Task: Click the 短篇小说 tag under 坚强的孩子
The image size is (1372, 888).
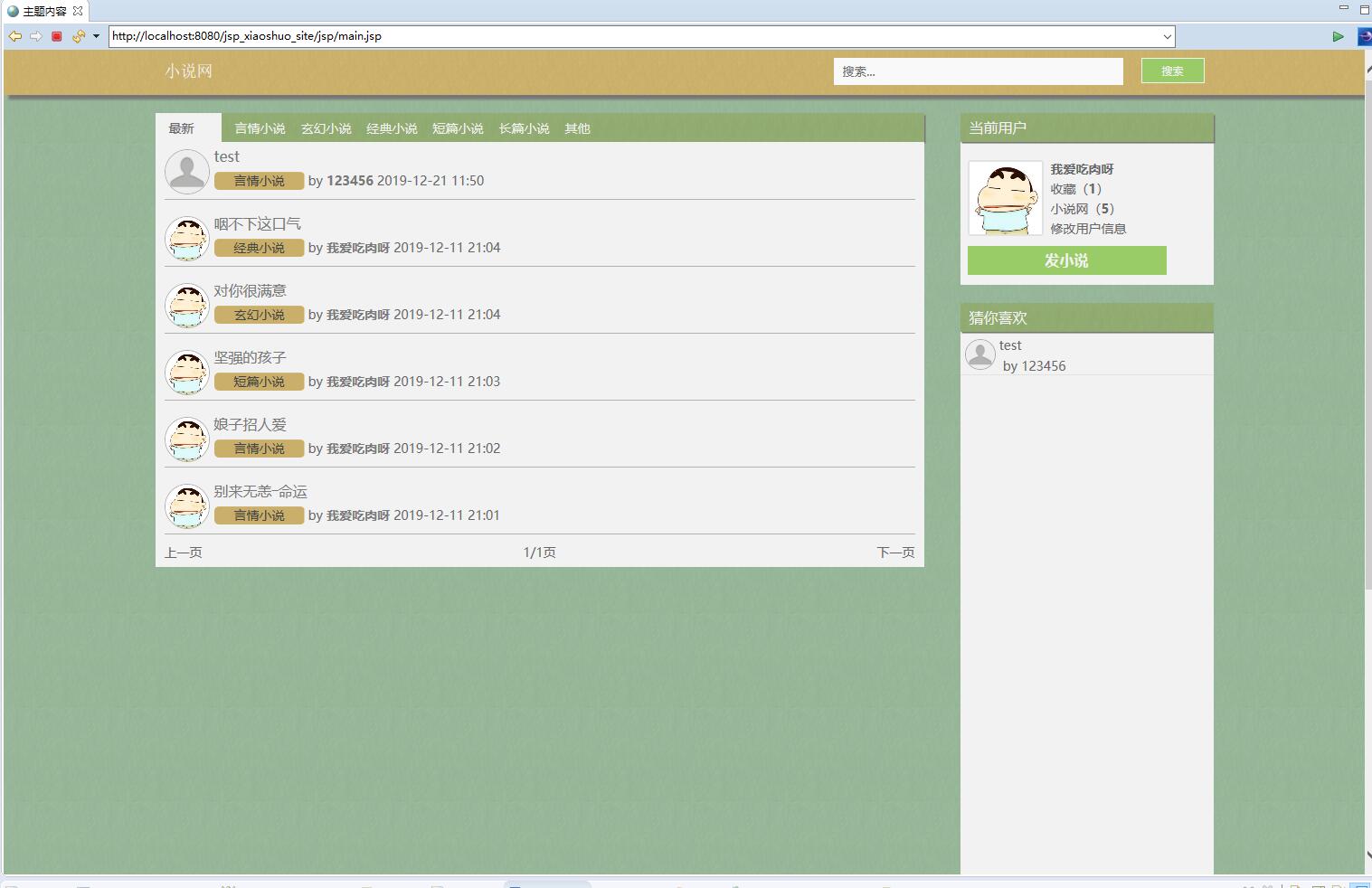Action: pyautogui.click(x=259, y=382)
